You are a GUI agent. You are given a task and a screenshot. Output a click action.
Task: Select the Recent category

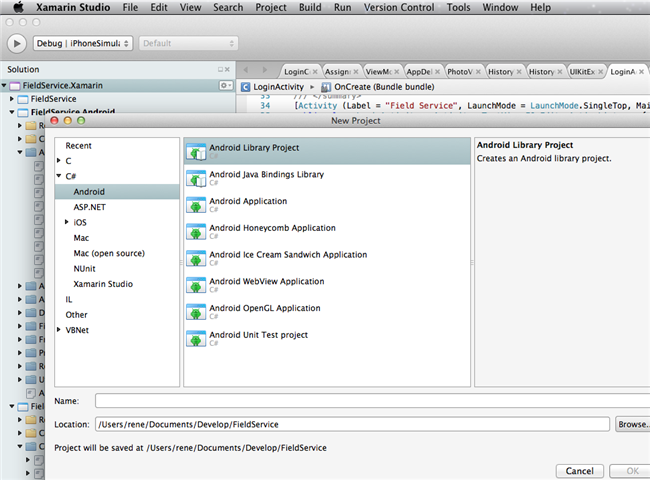tap(117, 145)
